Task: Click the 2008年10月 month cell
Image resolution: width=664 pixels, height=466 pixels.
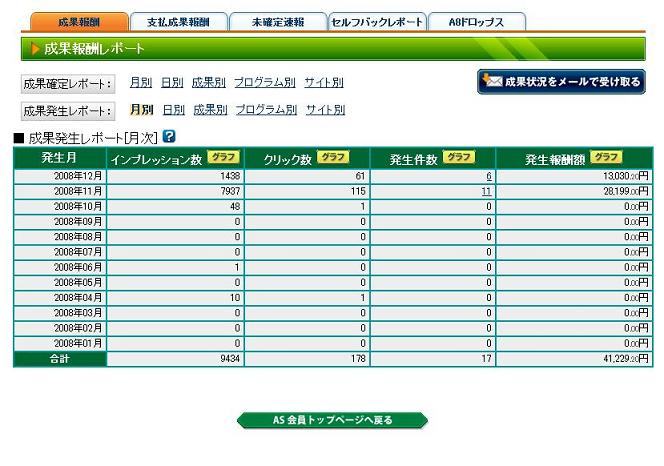Action: point(60,207)
